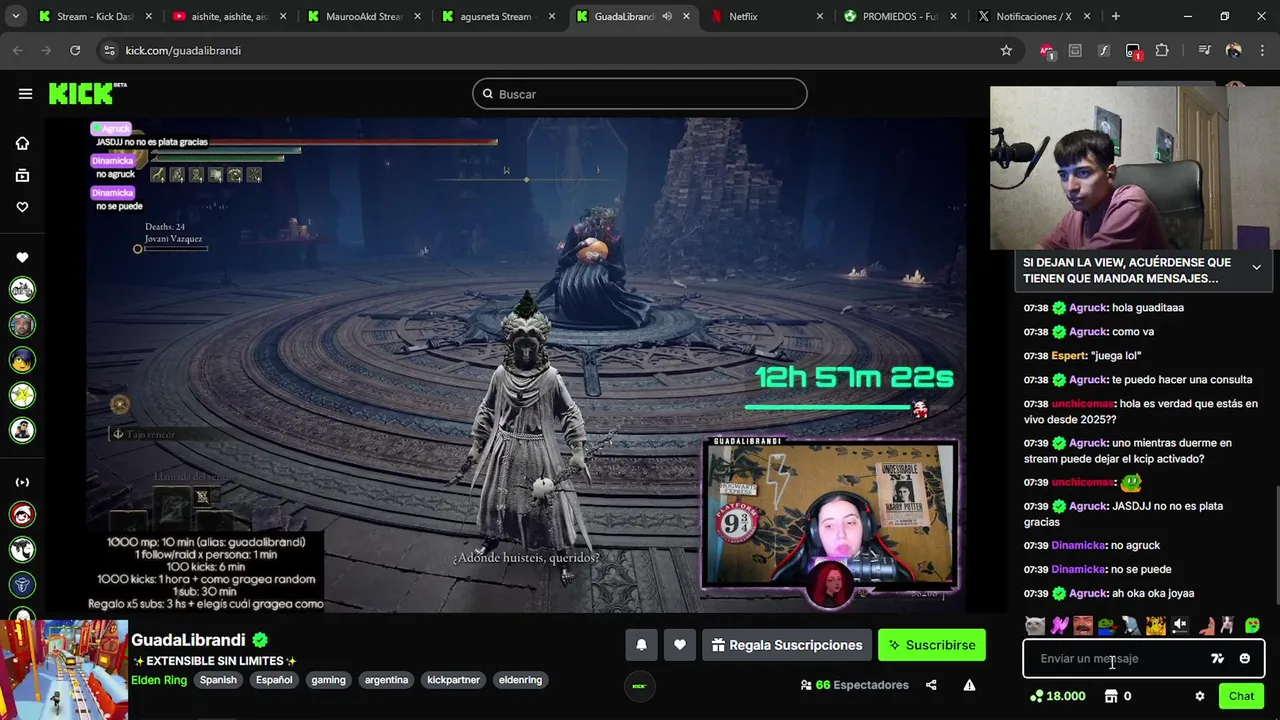Reload the page
Screen dimensions: 1280x720
pyautogui.click(x=75, y=50)
